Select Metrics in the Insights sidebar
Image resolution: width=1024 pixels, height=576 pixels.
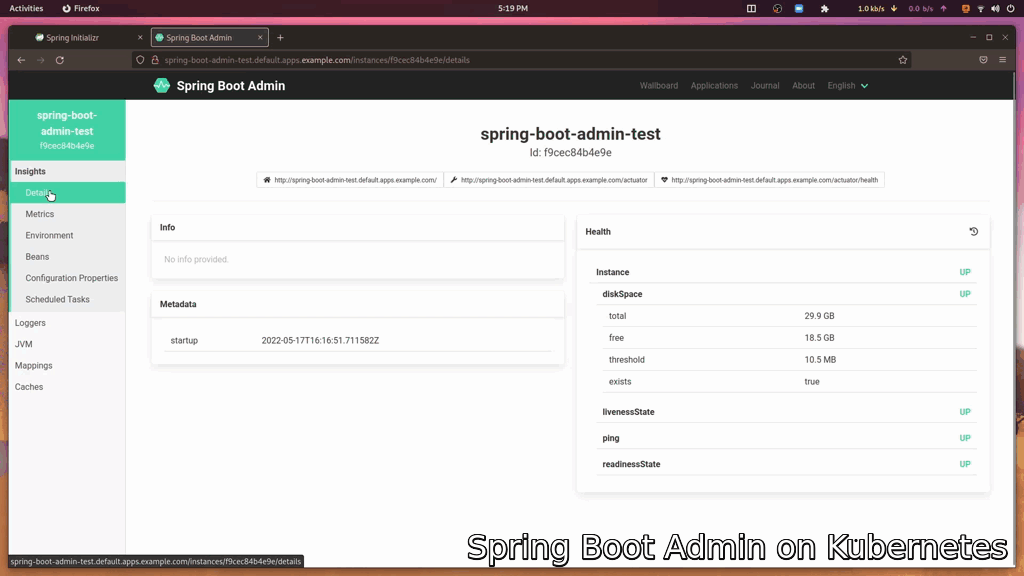tap(40, 214)
